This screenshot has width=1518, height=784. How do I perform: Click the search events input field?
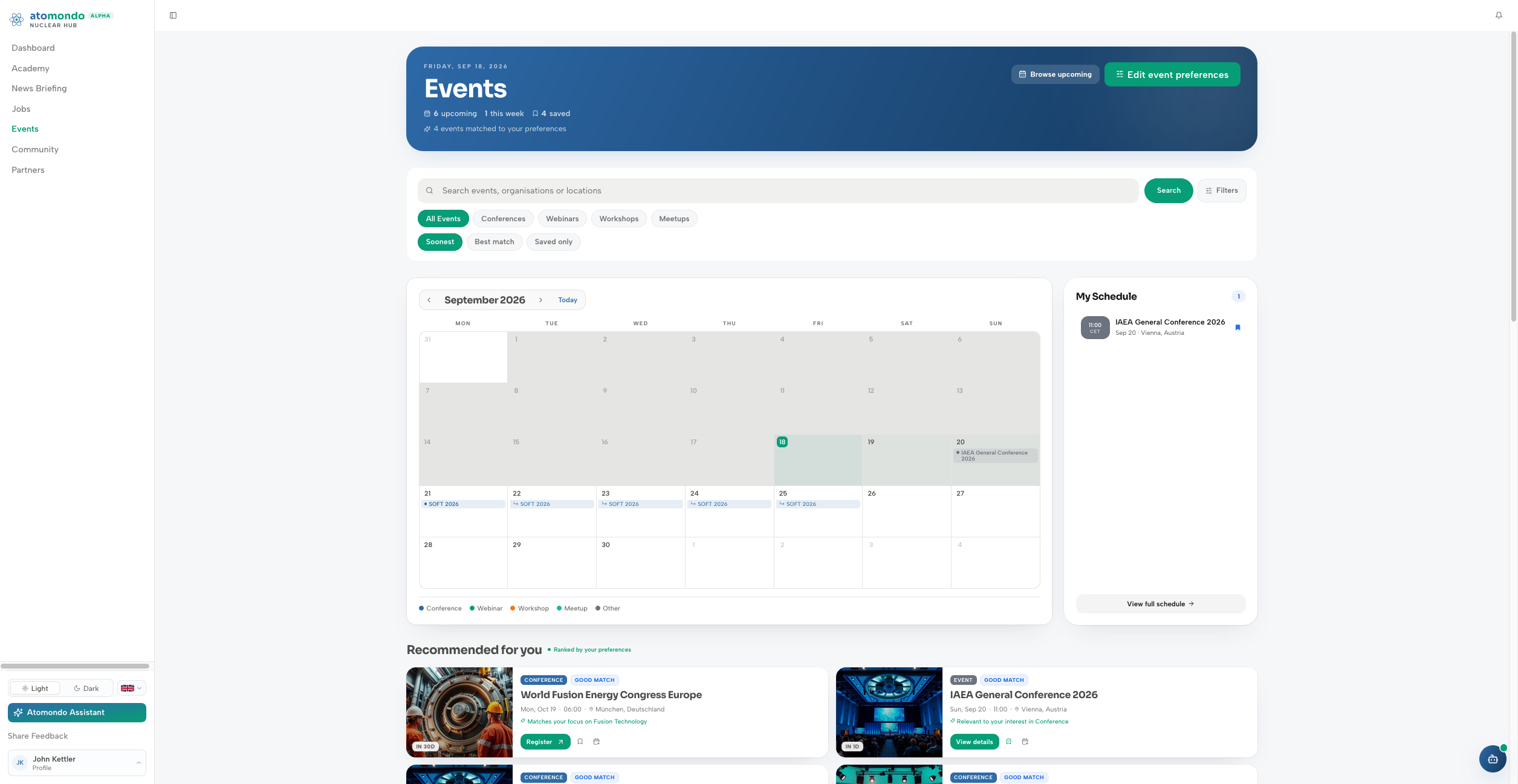click(x=778, y=190)
